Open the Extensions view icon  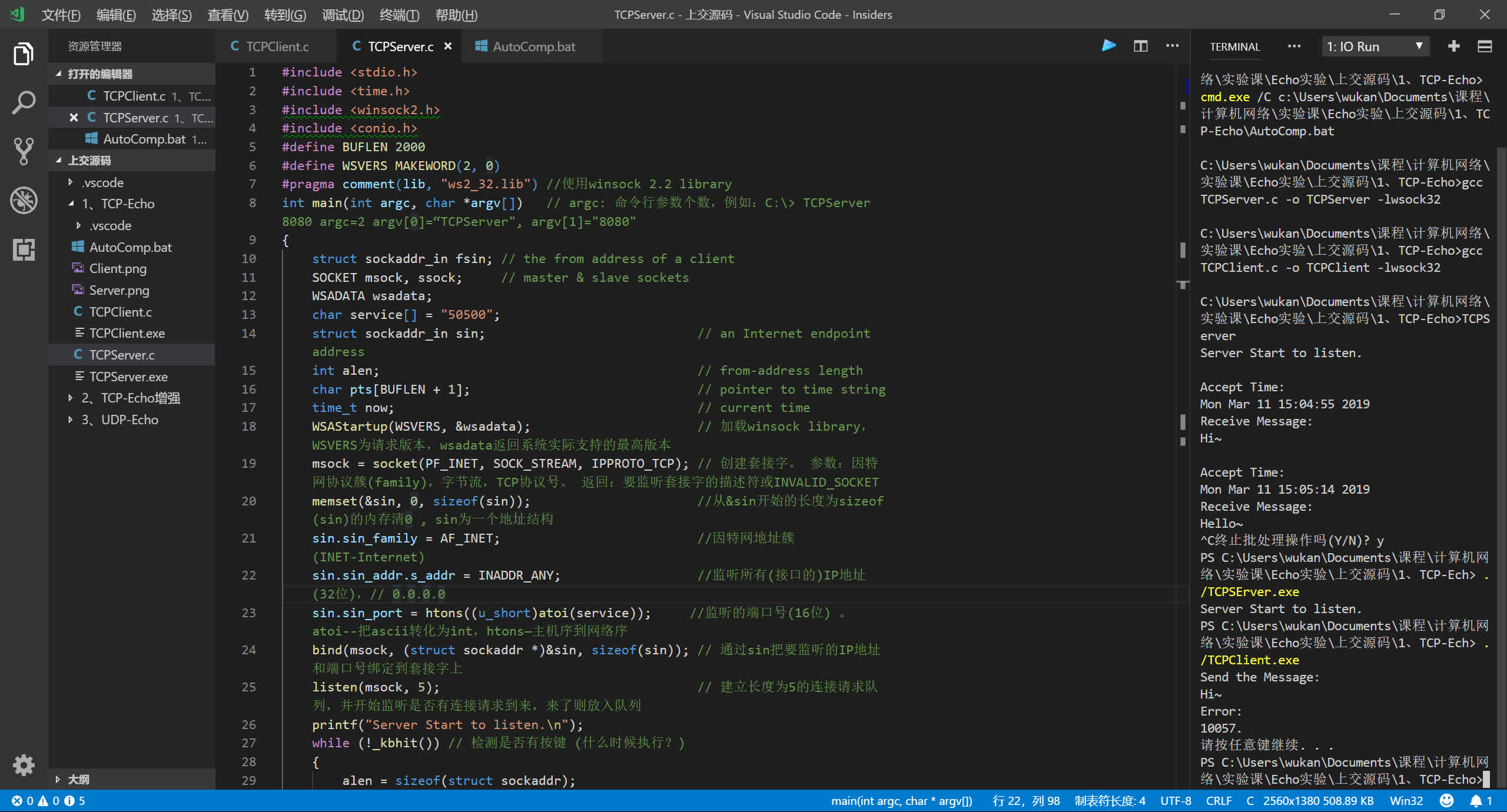(24, 249)
